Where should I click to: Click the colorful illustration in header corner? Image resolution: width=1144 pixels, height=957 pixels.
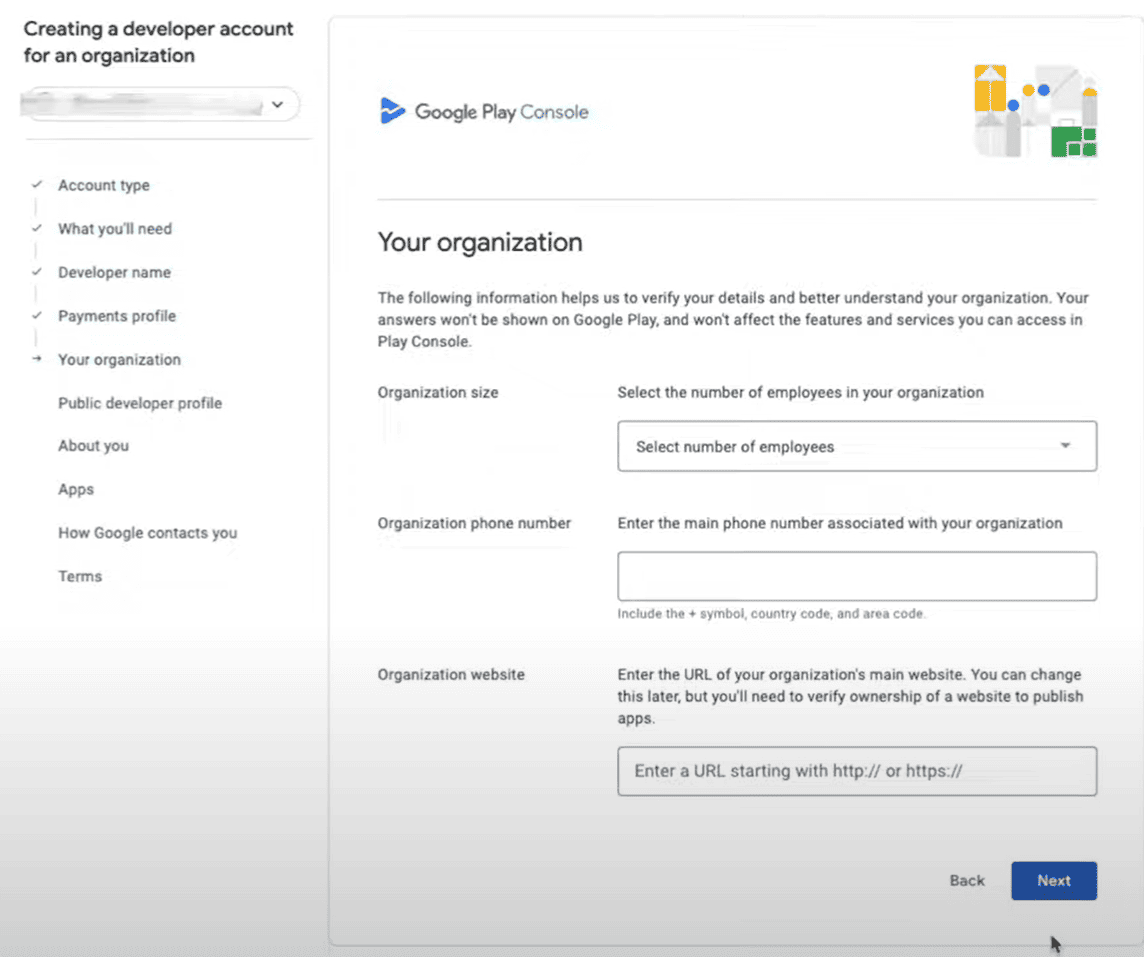[x=1035, y=111]
